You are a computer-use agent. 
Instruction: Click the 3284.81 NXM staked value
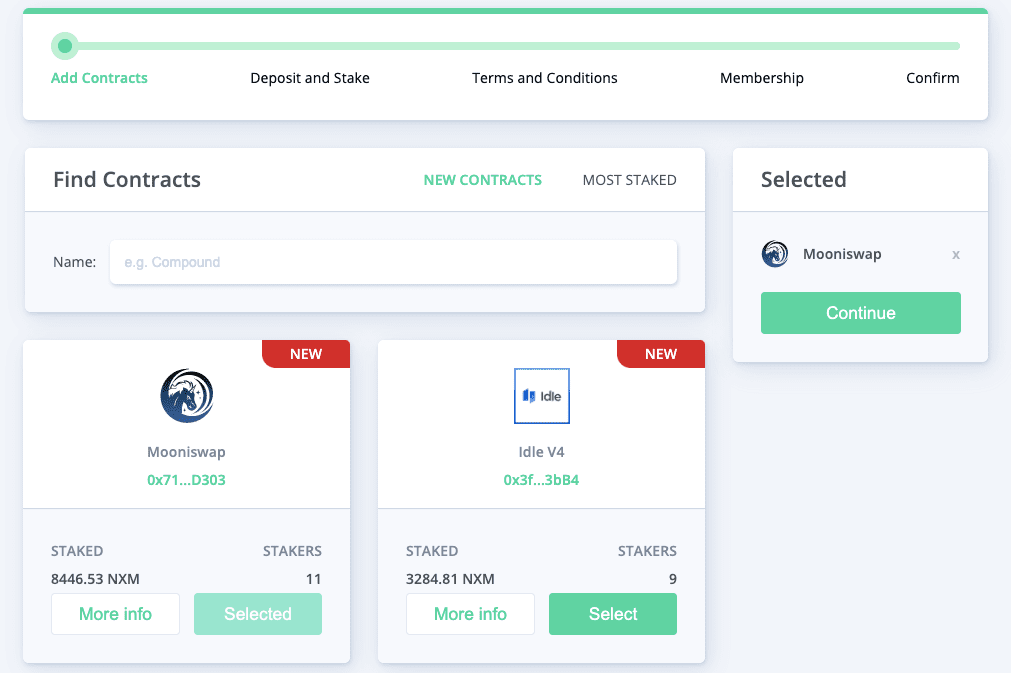(450, 579)
